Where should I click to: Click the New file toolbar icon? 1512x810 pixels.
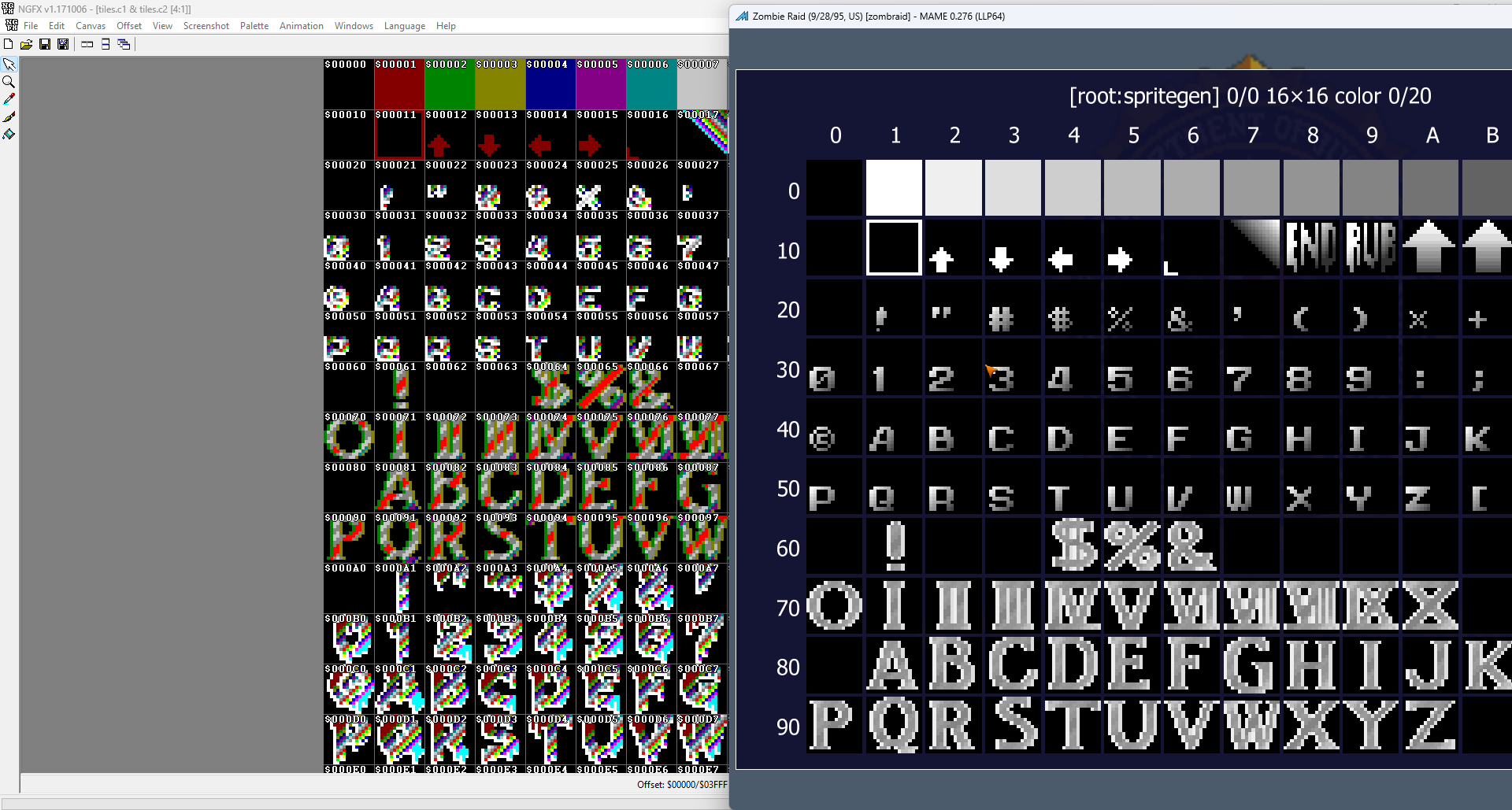(9, 45)
